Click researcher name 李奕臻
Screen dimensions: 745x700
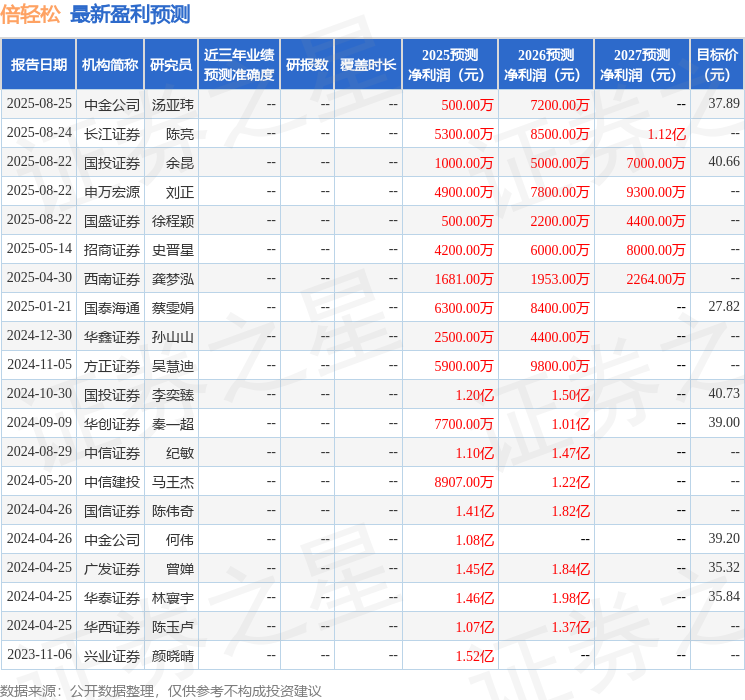[173, 395]
